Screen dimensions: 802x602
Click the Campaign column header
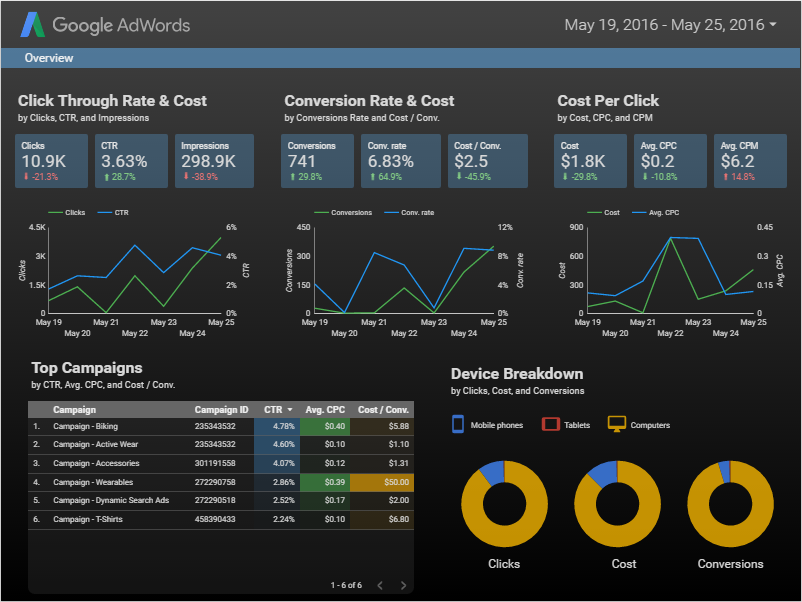tap(74, 410)
